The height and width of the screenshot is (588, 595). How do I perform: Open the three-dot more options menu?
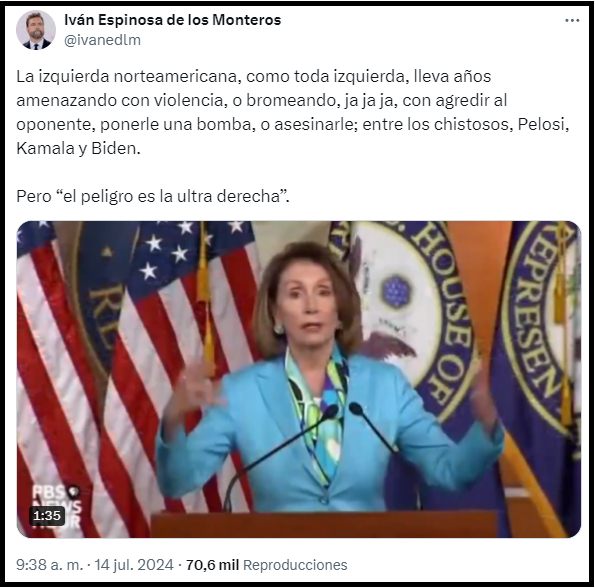pos(572,20)
